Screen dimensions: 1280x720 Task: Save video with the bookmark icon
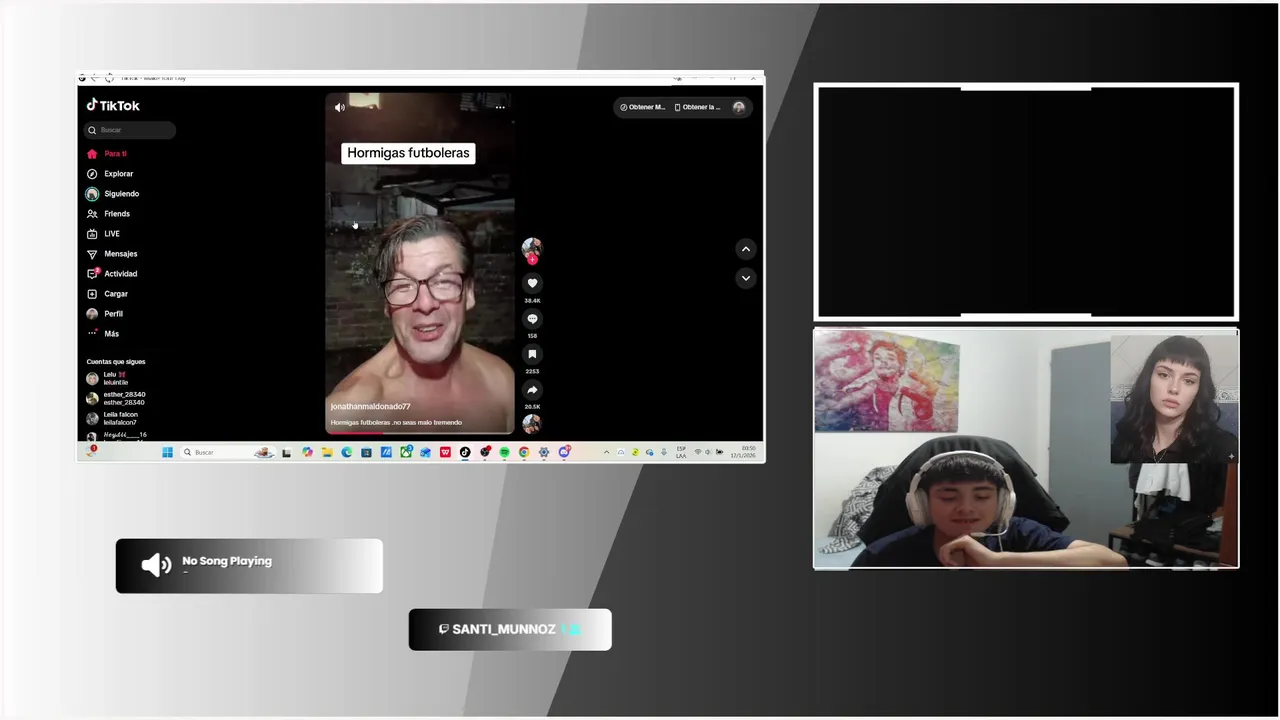tap(532, 354)
